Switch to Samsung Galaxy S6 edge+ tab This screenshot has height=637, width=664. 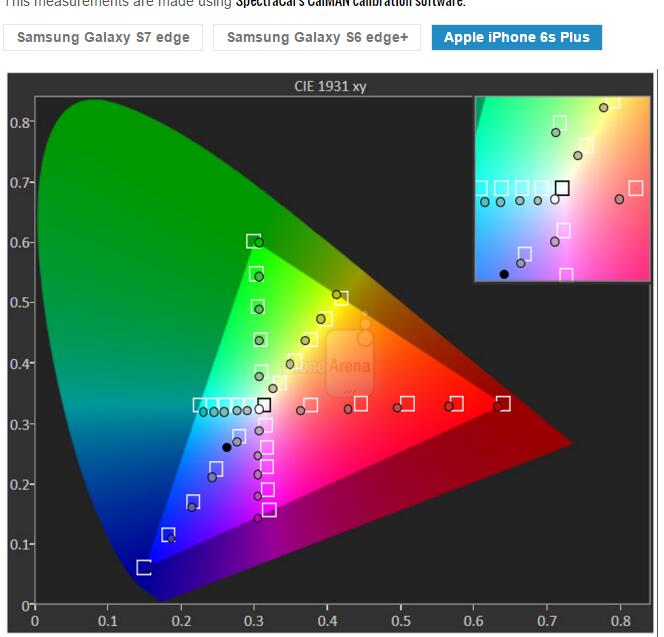pos(317,37)
